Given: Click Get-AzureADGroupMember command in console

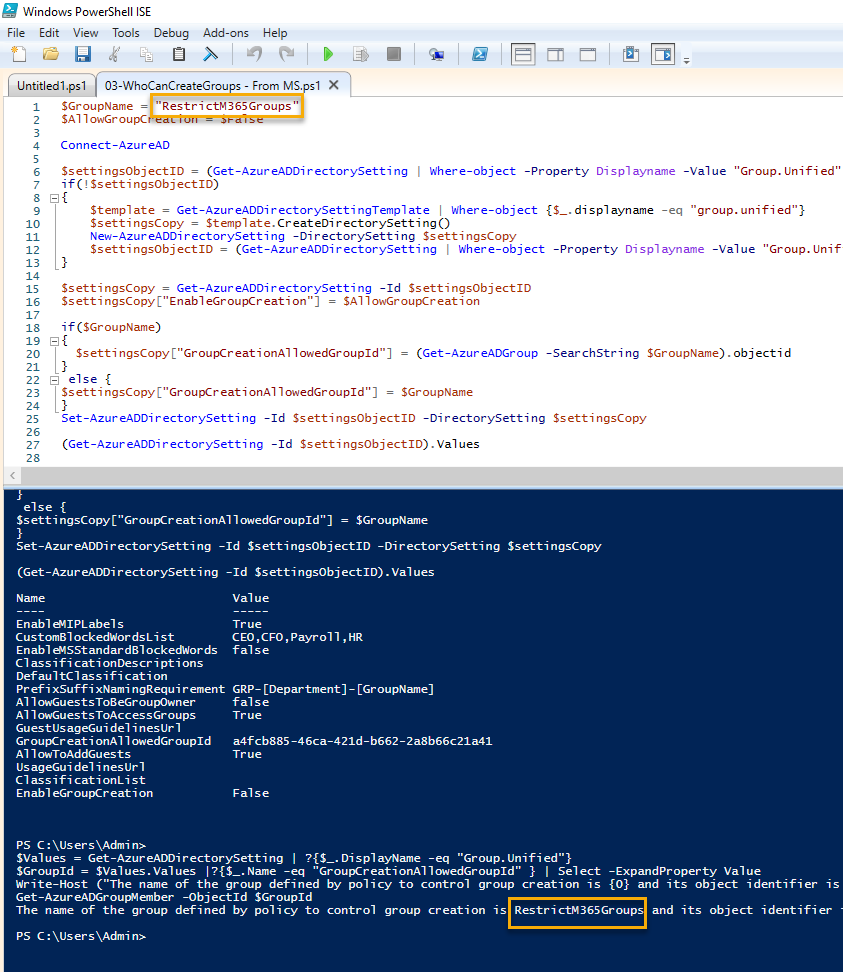Looking at the screenshot, I should click(x=95, y=897).
